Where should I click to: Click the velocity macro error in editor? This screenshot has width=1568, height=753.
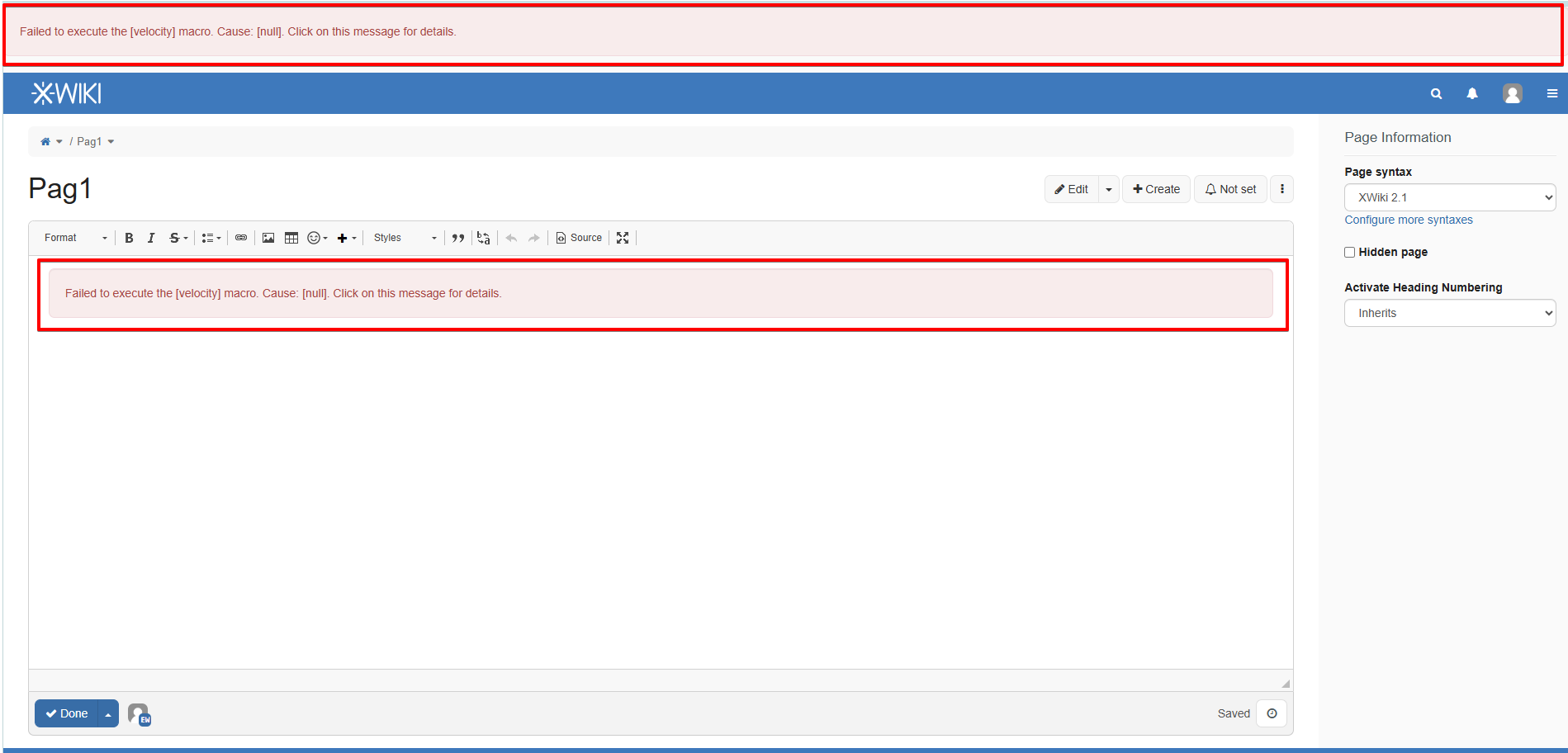[283, 293]
